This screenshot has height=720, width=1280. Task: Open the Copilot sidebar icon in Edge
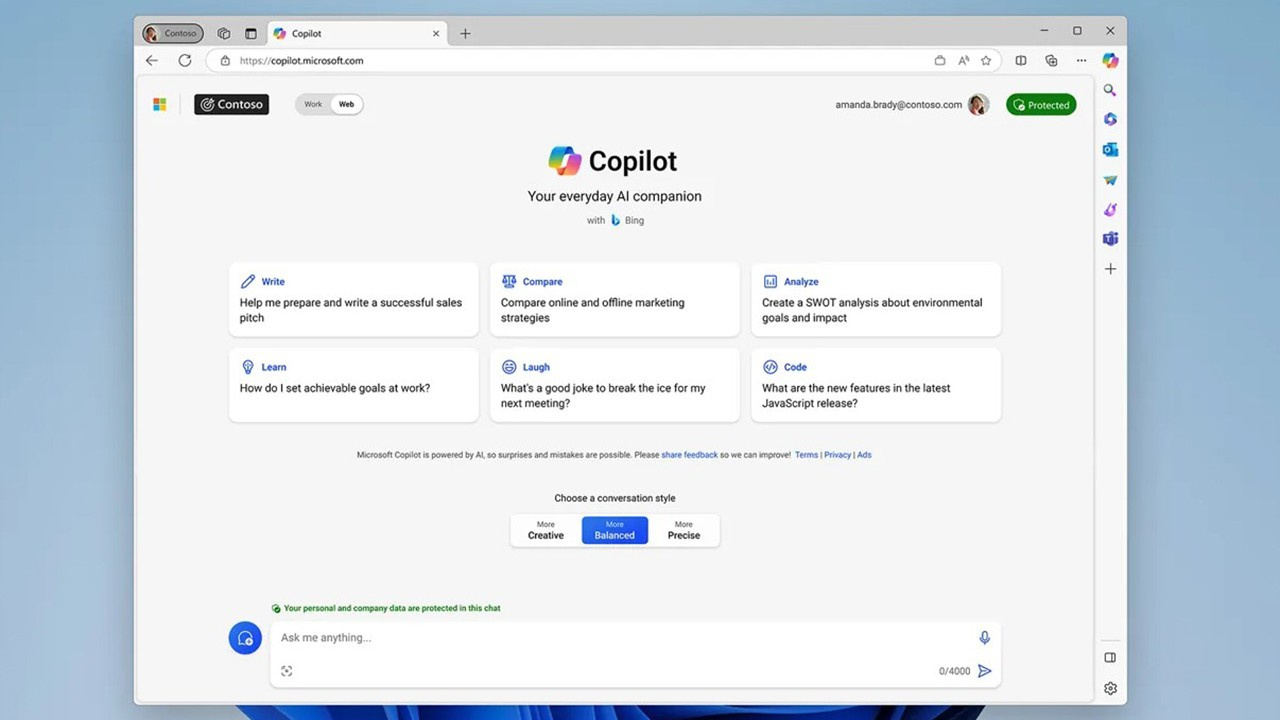tap(1110, 60)
